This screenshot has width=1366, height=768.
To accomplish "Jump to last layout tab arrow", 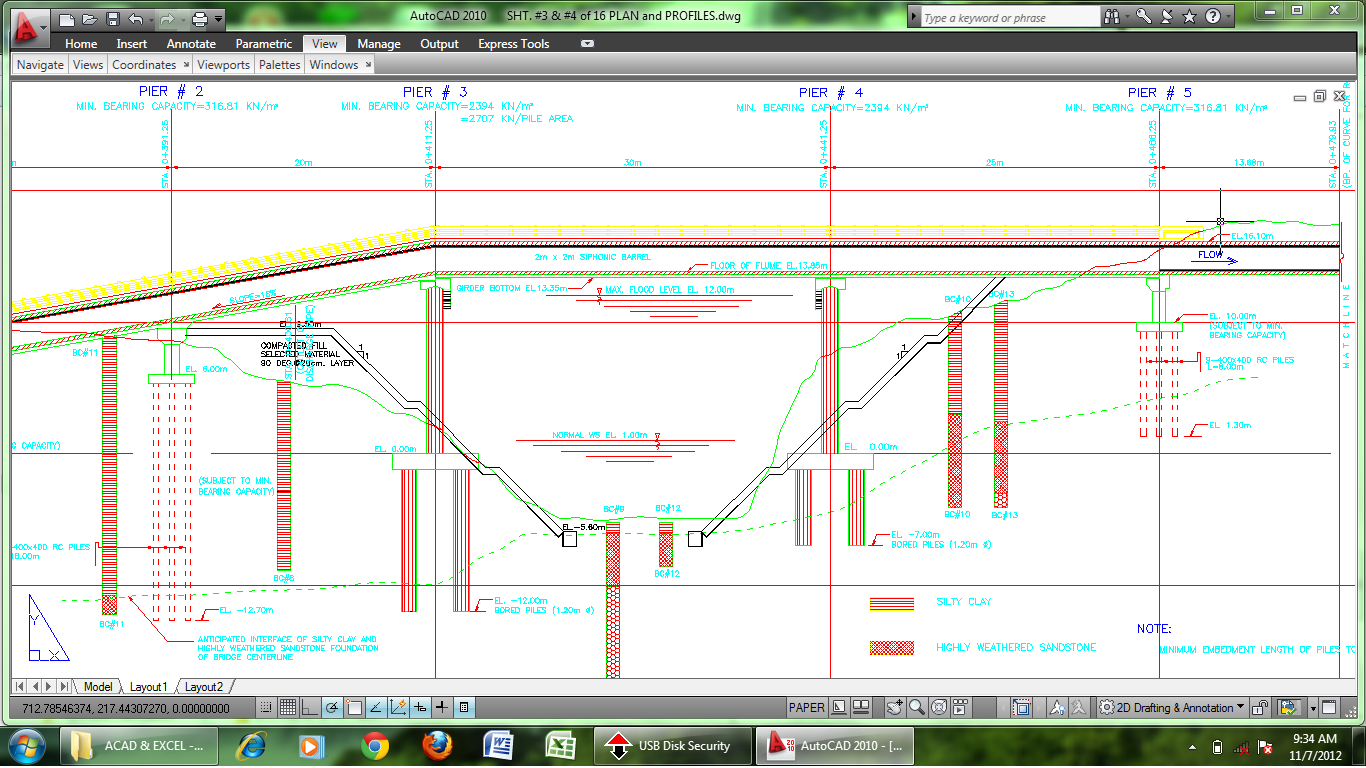I will coord(63,686).
